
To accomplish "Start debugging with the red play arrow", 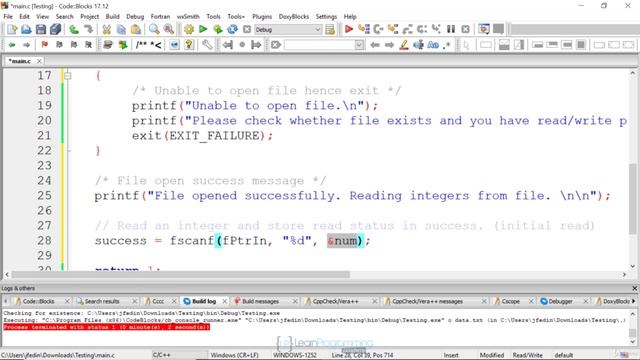I will click(x=349, y=29).
